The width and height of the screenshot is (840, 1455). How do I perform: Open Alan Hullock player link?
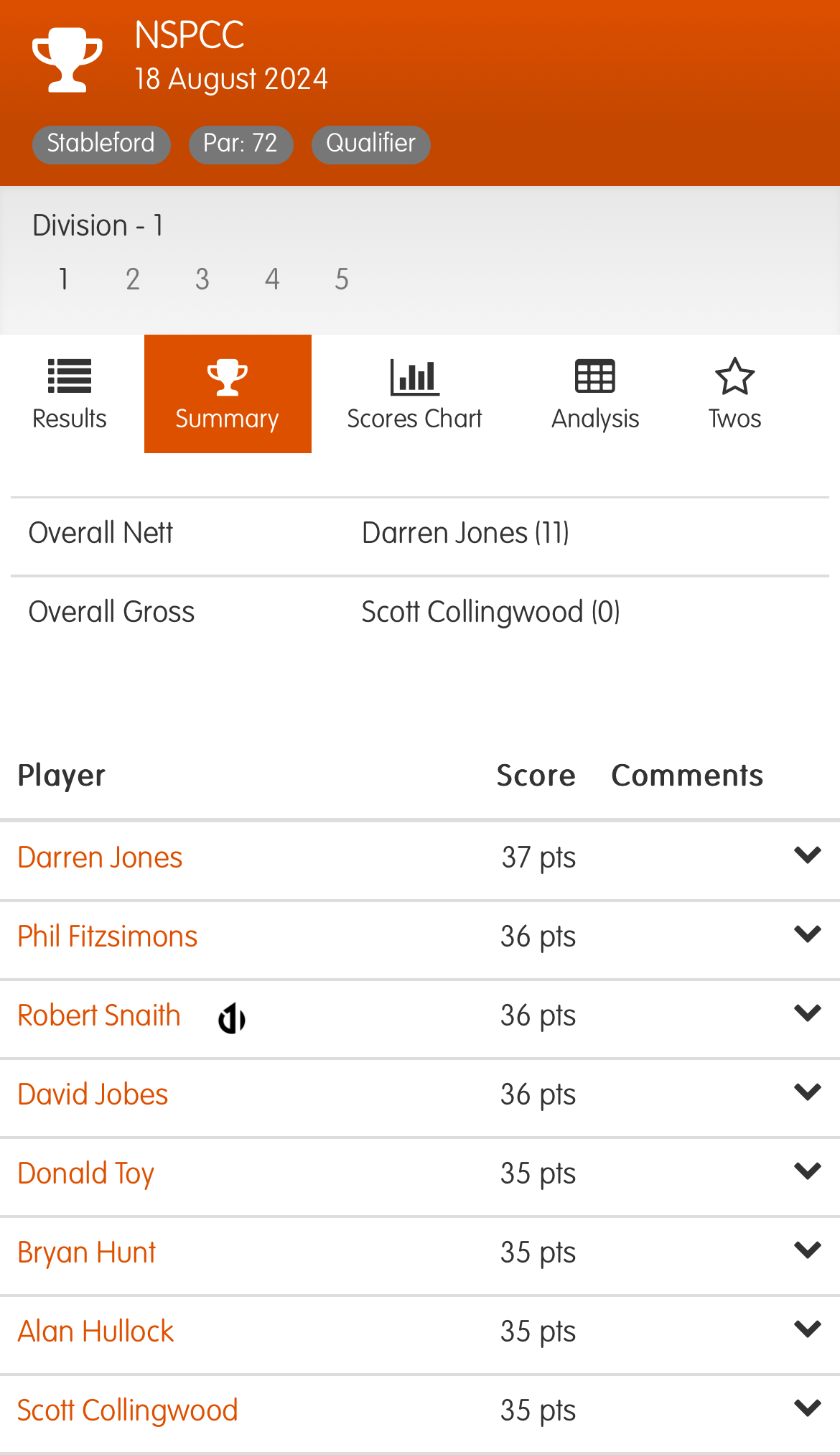pos(95,1331)
